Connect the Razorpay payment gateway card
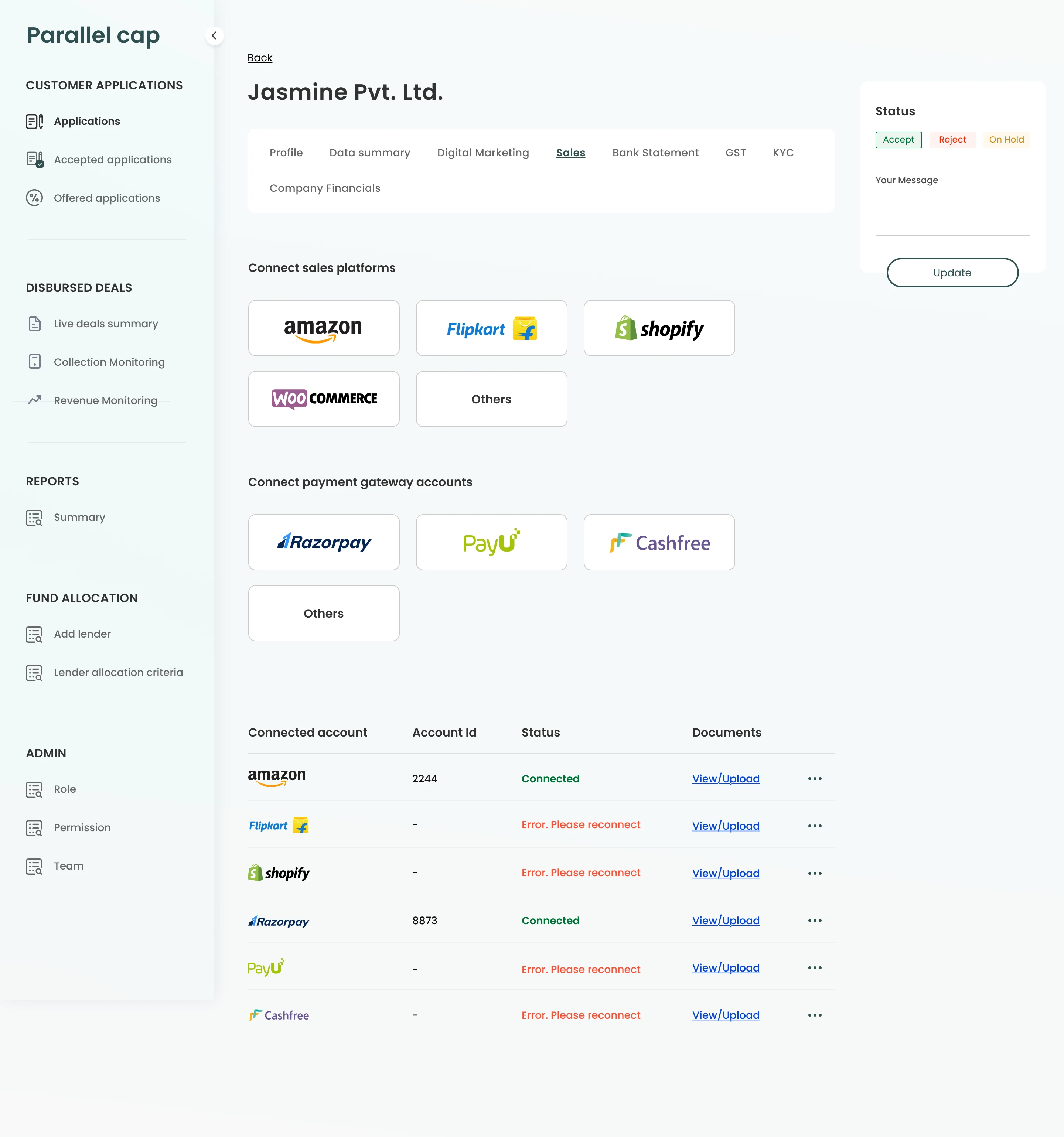This screenshot has height=1137, width=1064. tap(324, 542)
